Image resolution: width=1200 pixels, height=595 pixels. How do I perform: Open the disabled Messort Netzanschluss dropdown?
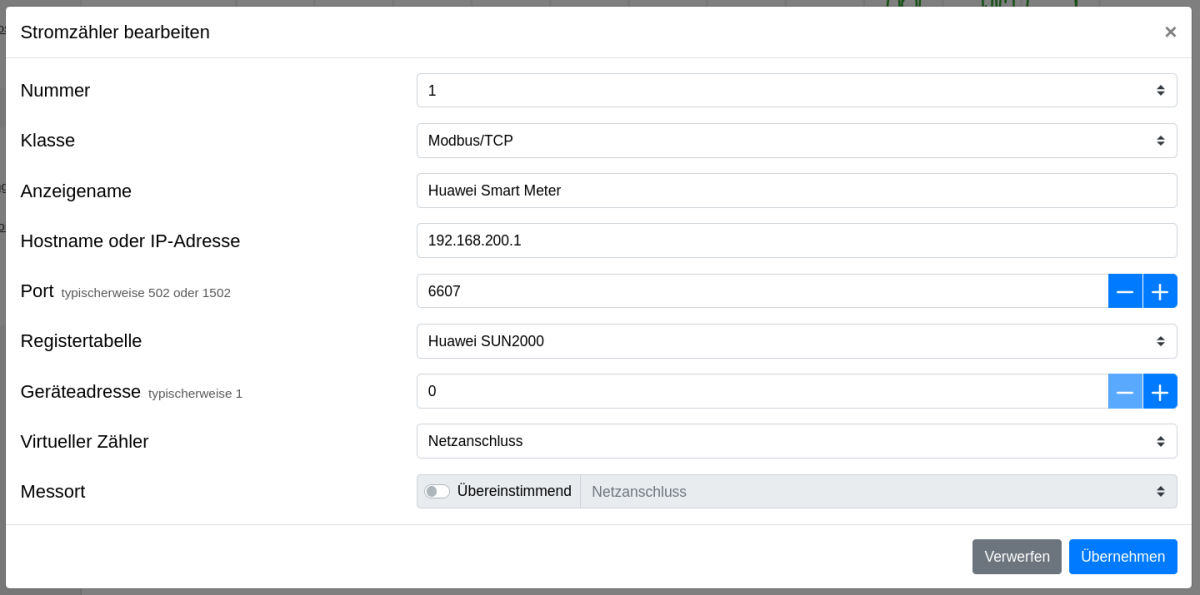point(878,491)
